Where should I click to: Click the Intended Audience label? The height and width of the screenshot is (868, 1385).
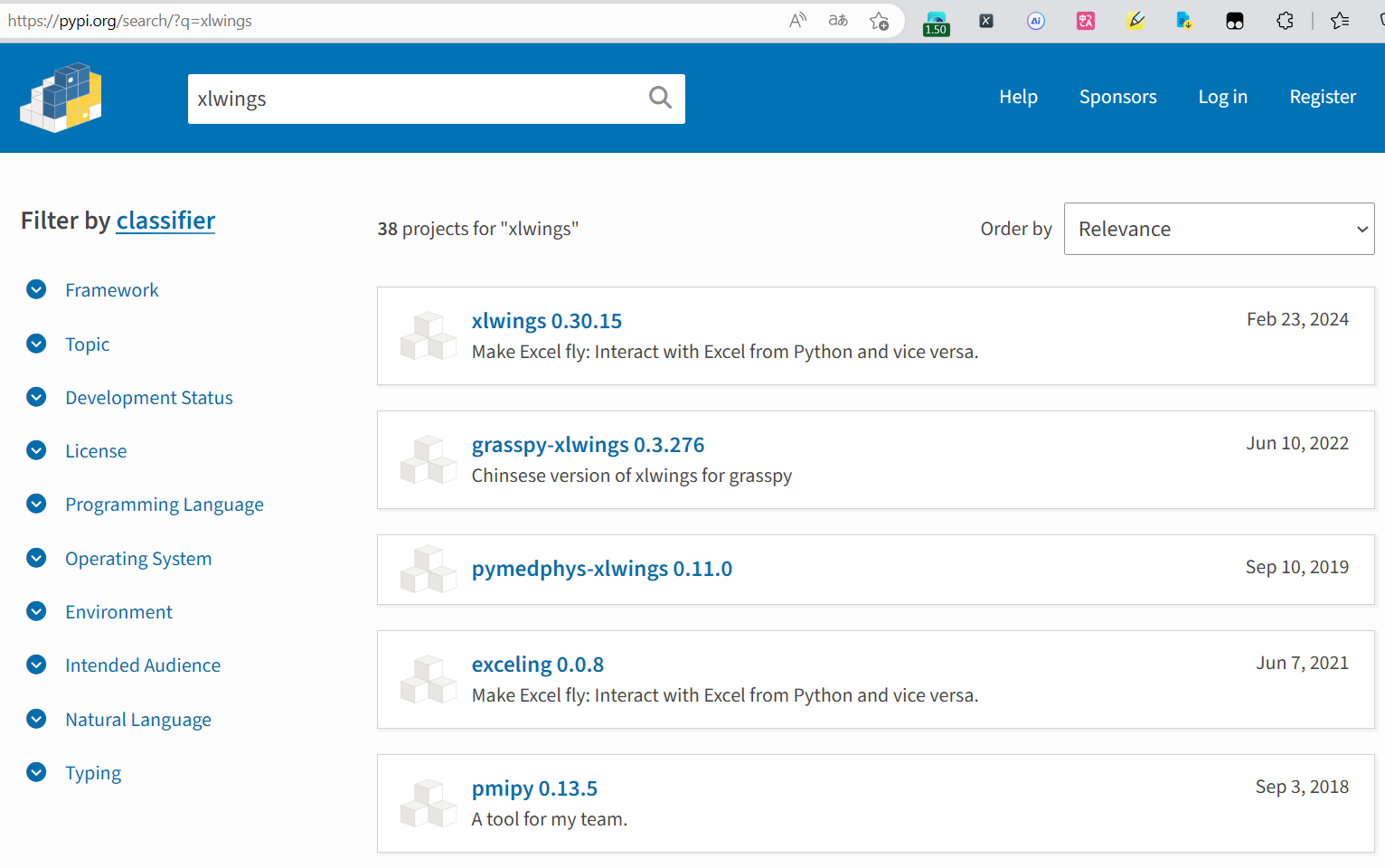(x=143, y=665)
